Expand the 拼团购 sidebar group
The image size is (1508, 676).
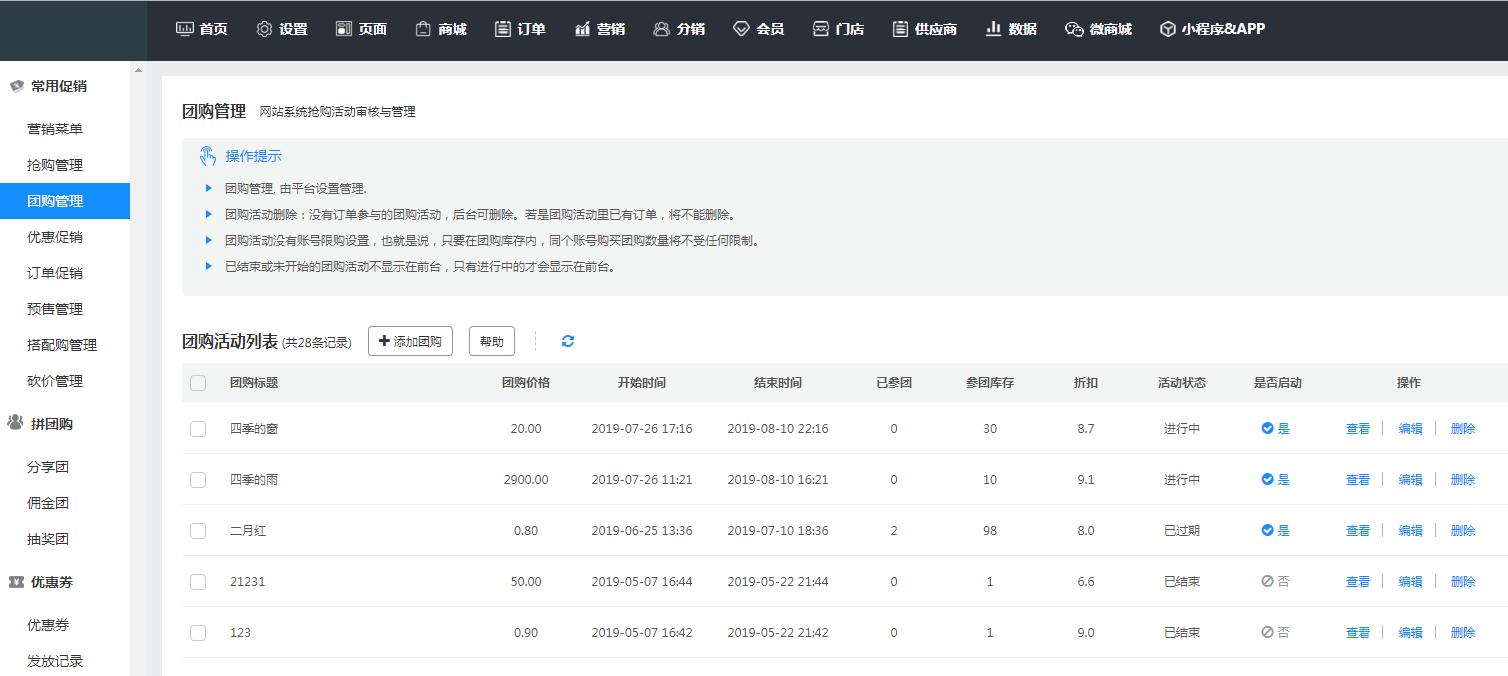(x=51, y=424)
